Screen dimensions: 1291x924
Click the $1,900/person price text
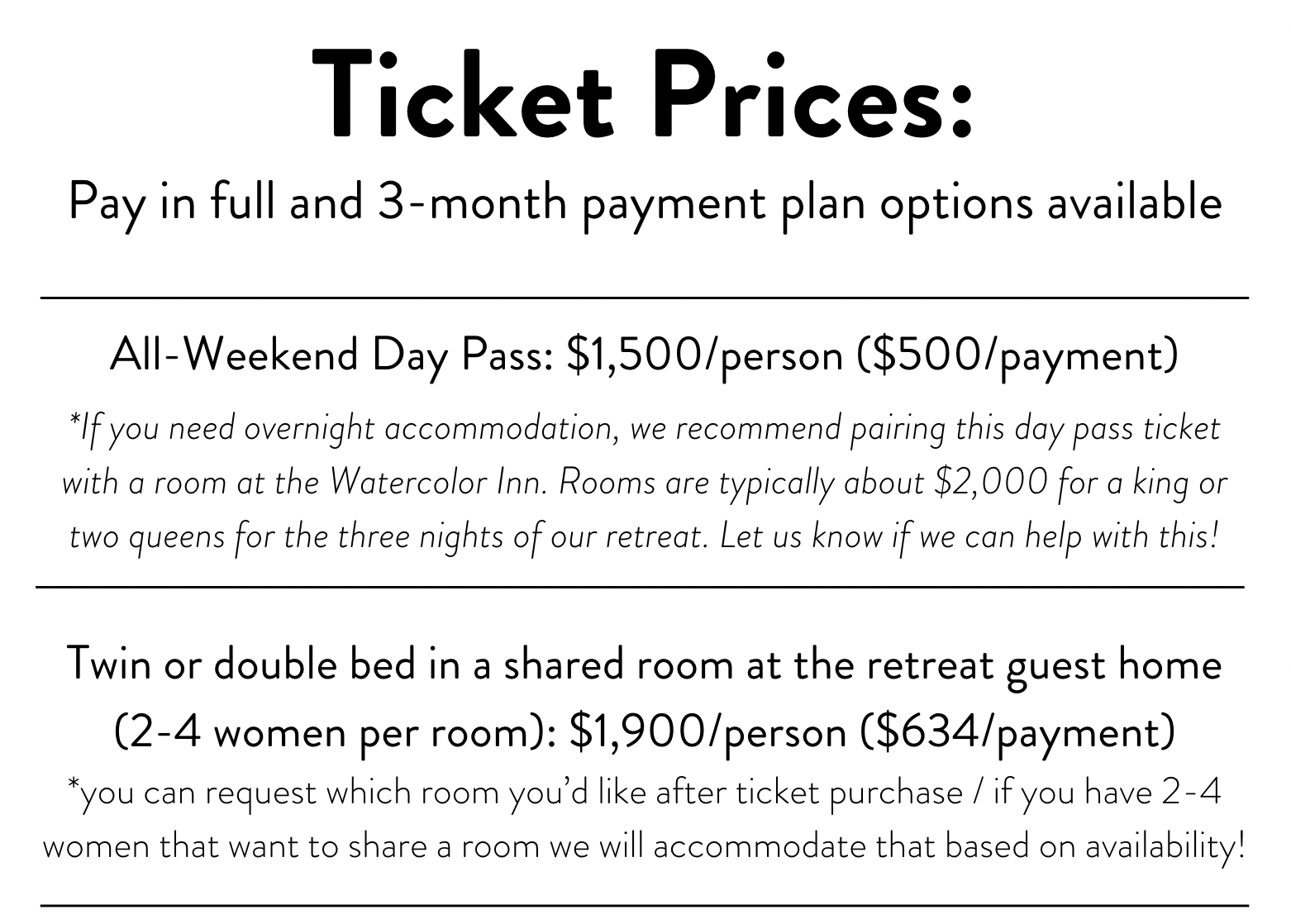[707, 732]
